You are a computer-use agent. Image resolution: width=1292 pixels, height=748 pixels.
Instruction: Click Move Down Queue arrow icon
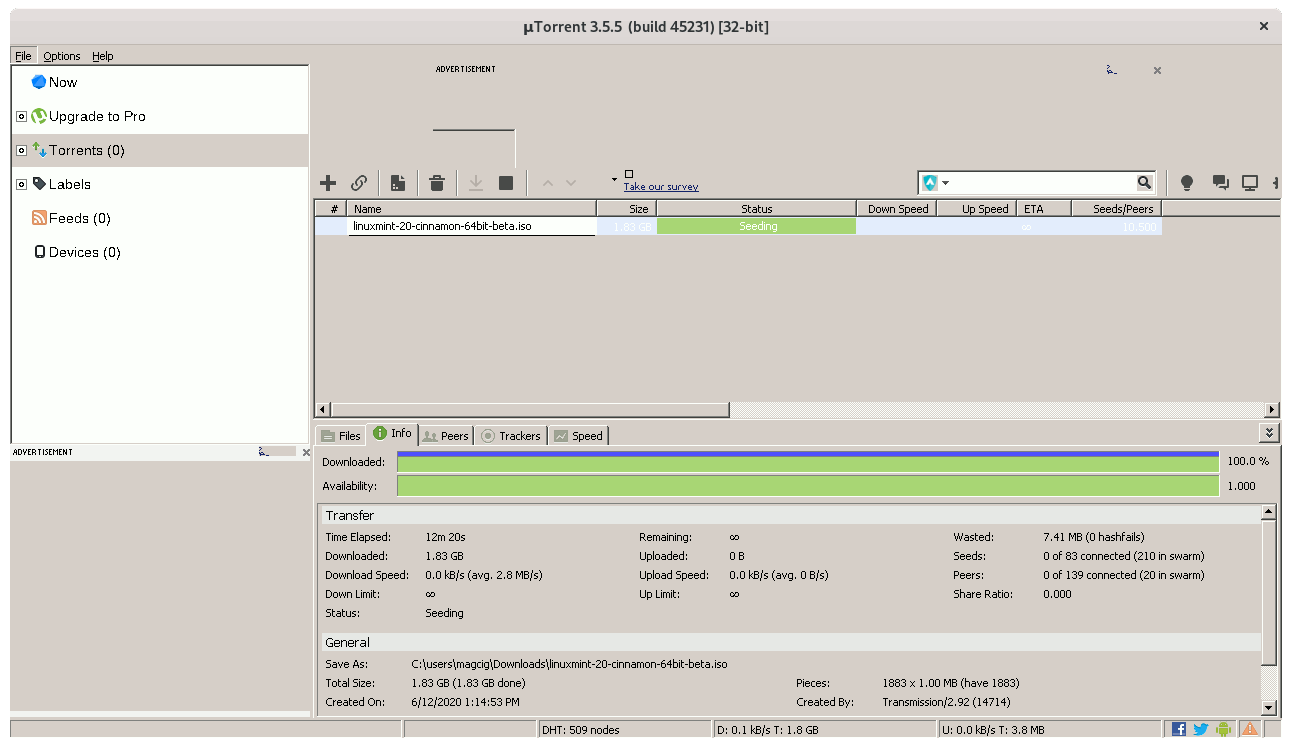[x=571, y=183]
